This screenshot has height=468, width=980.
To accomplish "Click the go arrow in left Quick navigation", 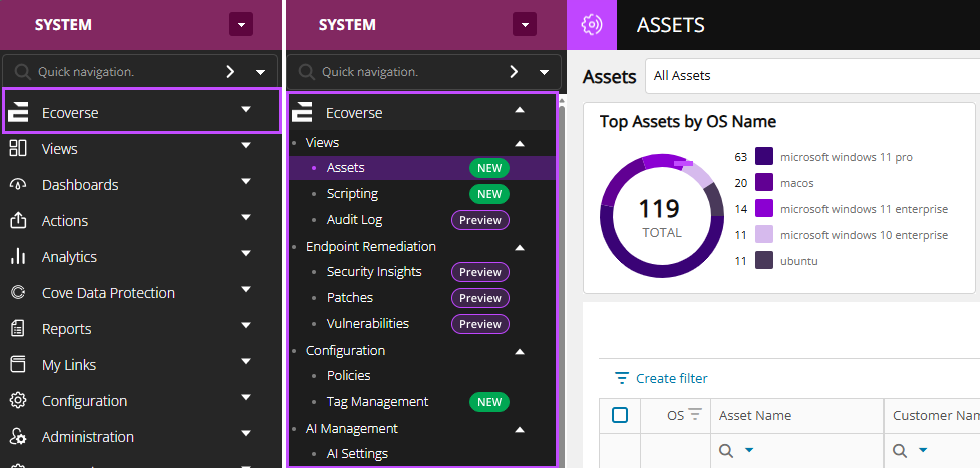I will (230, 72).
